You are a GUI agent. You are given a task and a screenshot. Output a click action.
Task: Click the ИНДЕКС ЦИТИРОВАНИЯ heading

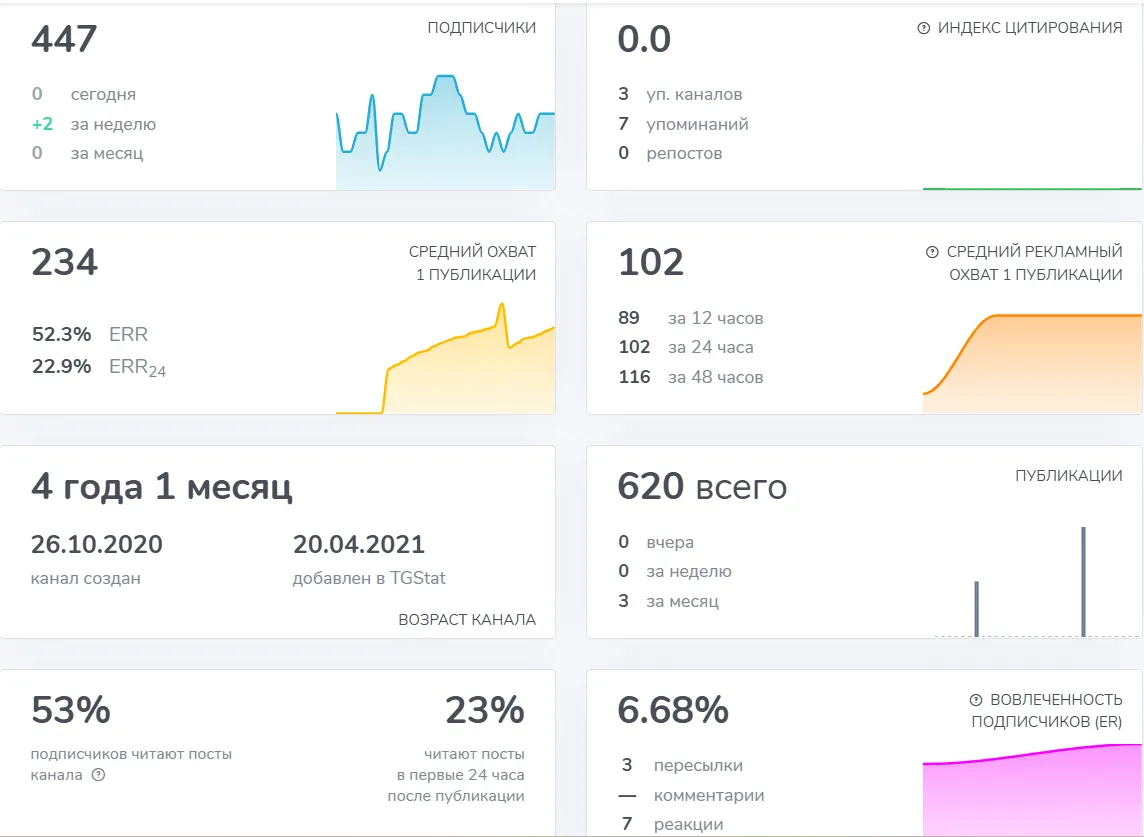tap(1030, 28)
